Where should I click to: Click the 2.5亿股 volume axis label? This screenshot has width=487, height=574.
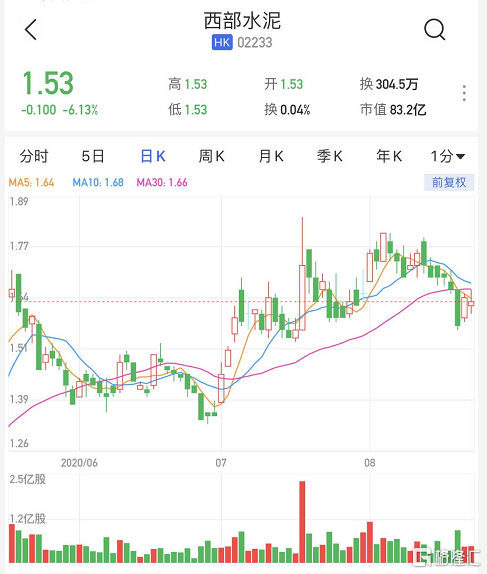pos(28,479)
